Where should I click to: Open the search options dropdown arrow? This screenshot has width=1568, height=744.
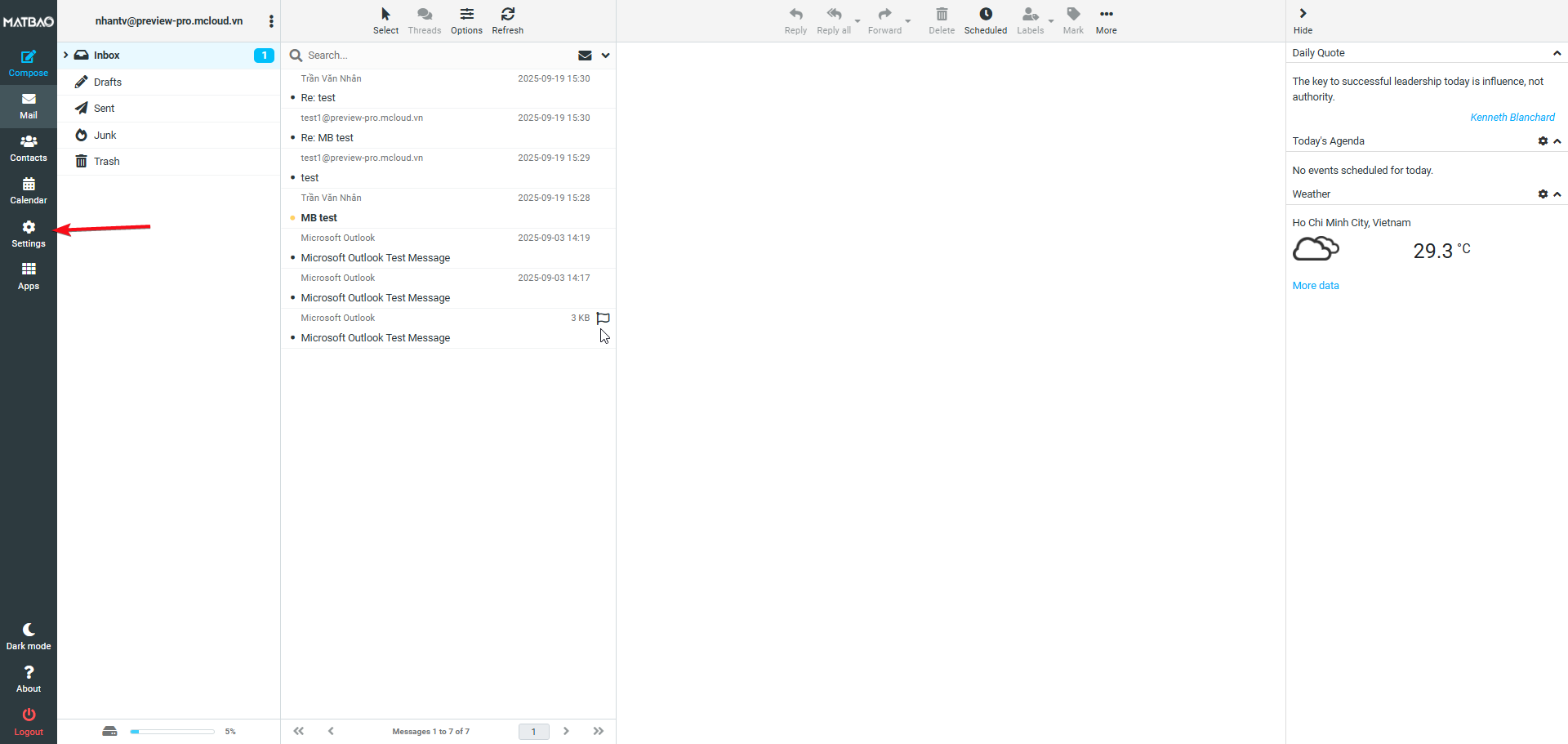click(605, 56)
